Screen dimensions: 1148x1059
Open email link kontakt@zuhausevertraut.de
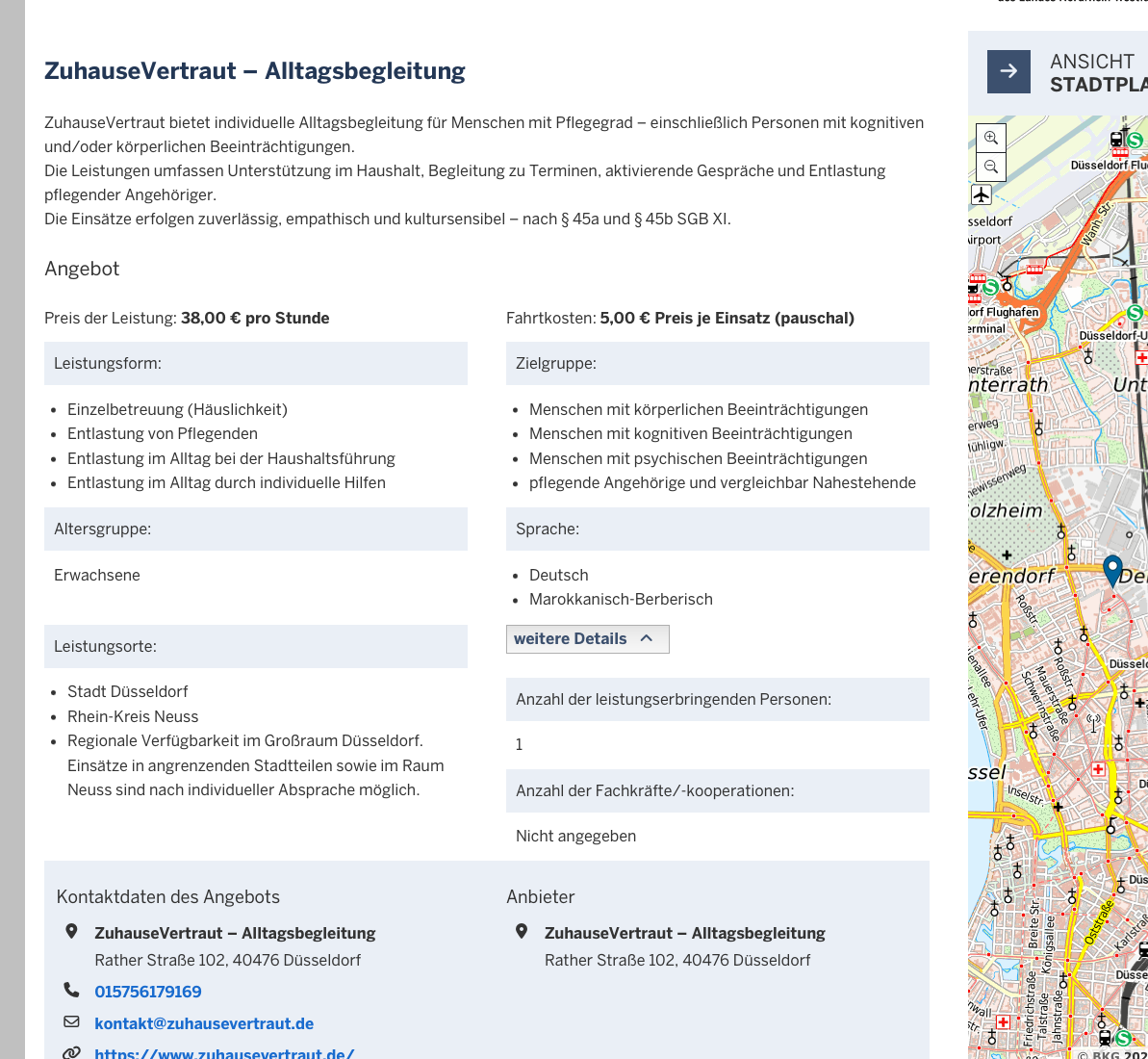pos(204,1023)
